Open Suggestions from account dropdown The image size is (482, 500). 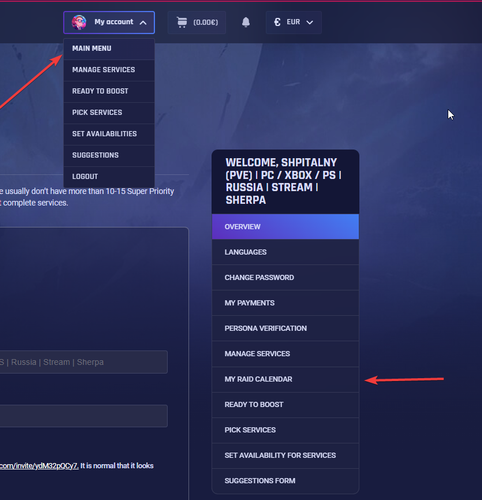[x=109, y=155]
